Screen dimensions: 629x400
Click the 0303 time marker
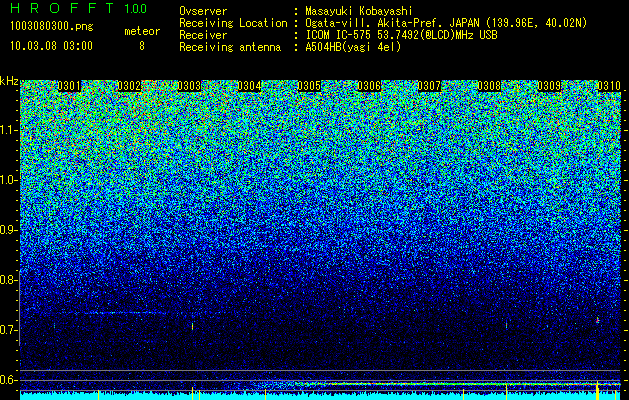pyautogui.click(x=189, y=86)
